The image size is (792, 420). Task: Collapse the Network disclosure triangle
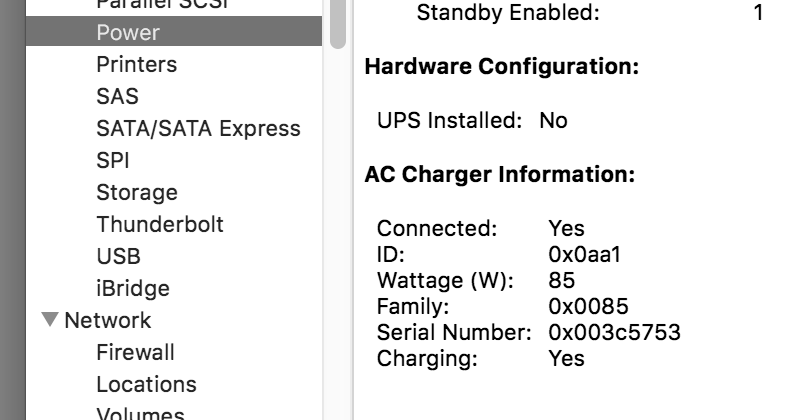point(50,320)
